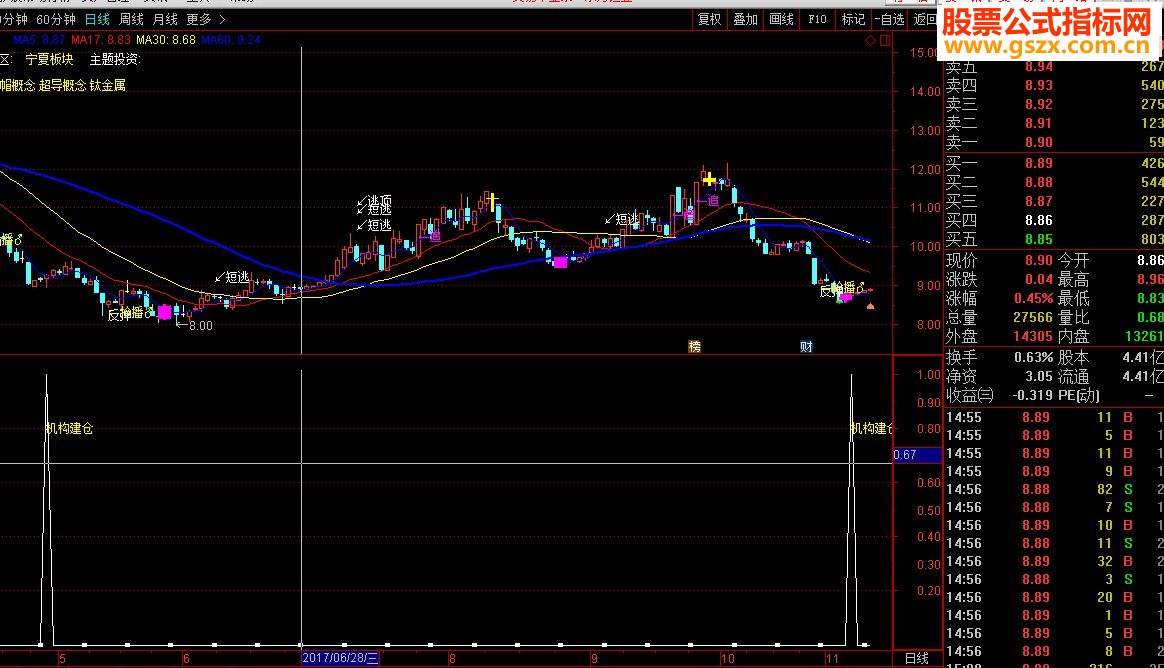Viewport: 1164px width, 668px height.
Task: Click the 2017/06/28 date label on the axis
Action: (x=341, y=658)
